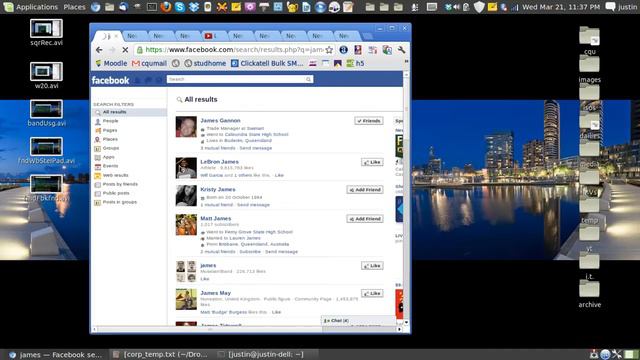Add Kristy James as friend
640x360 pixels.
(x=365, y=190)
